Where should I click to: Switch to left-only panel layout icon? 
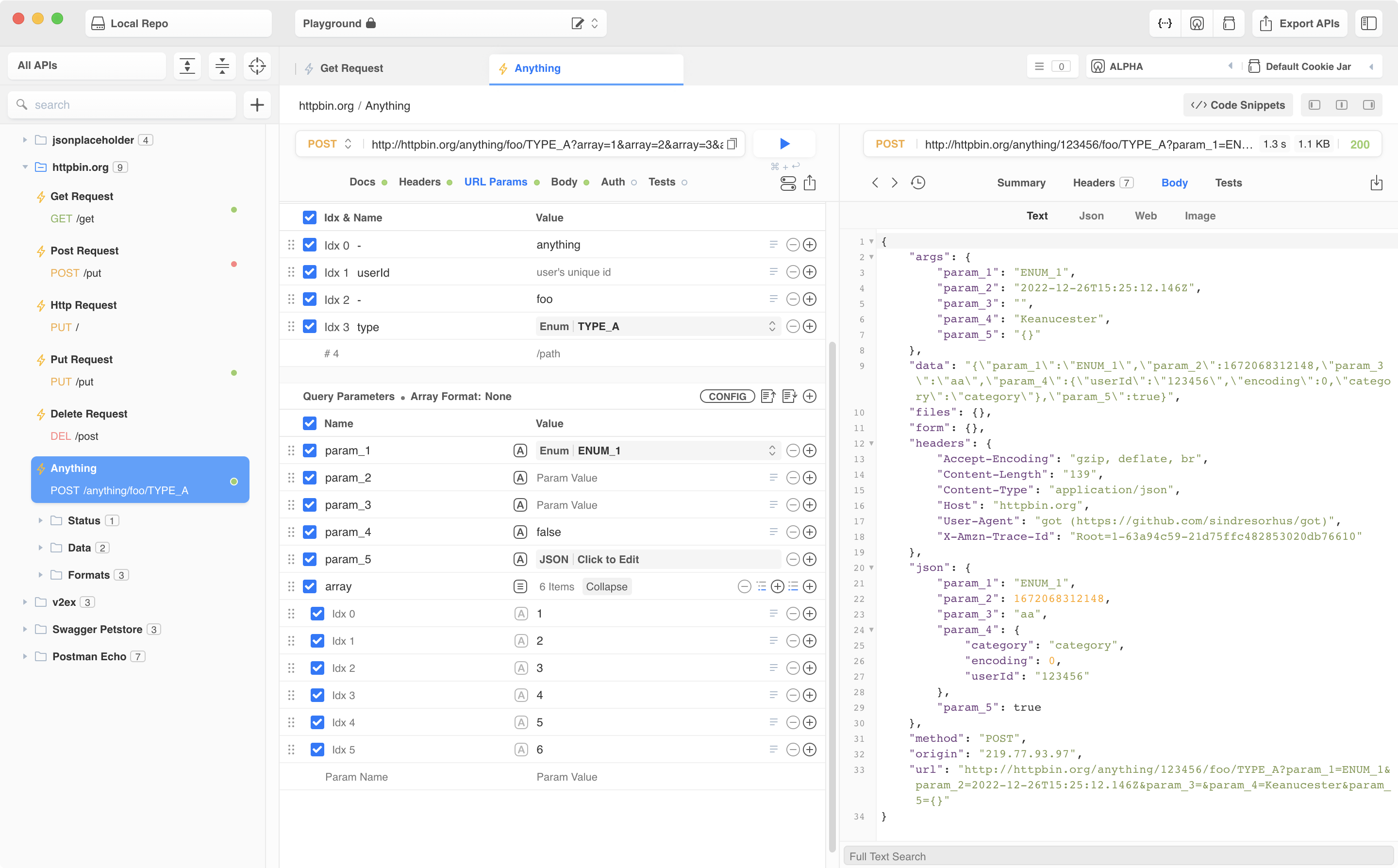click(x=1314, y=105)
